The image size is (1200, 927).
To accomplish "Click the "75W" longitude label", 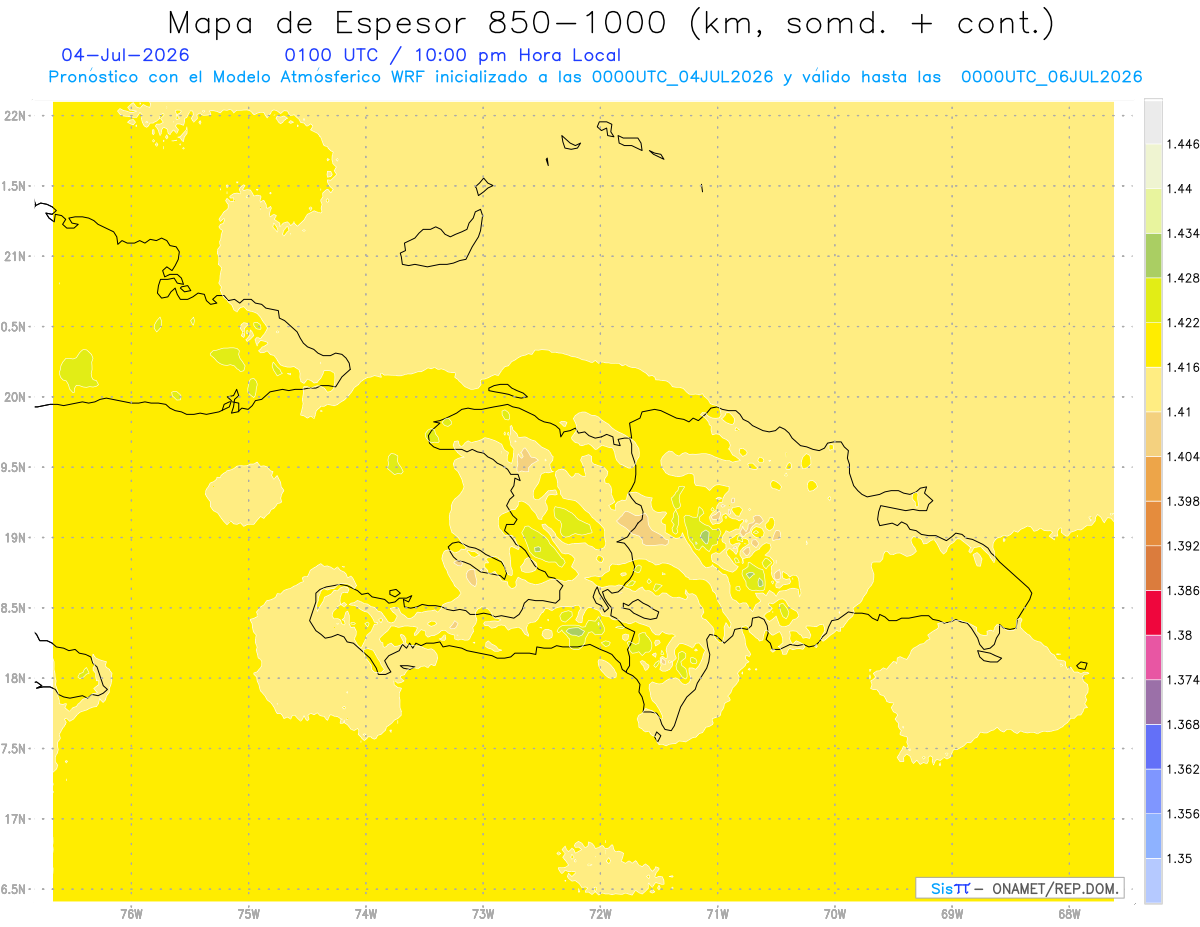I will pyautogui.click(x=249, y=914).
